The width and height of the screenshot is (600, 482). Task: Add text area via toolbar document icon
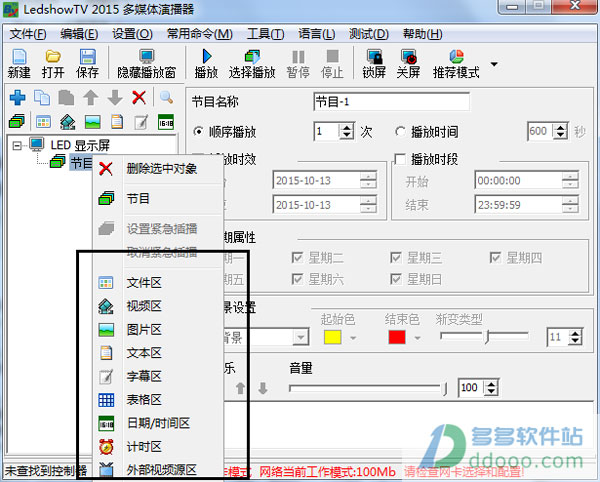117,122
